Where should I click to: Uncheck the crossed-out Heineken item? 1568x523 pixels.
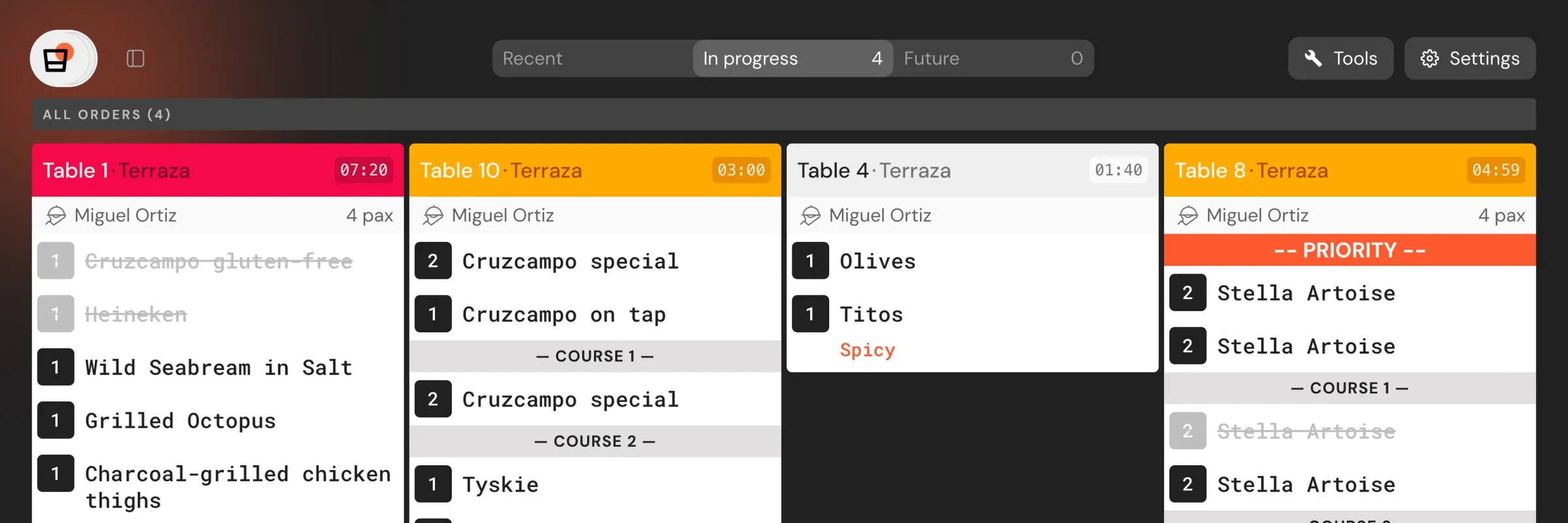[x=136, y=314]
